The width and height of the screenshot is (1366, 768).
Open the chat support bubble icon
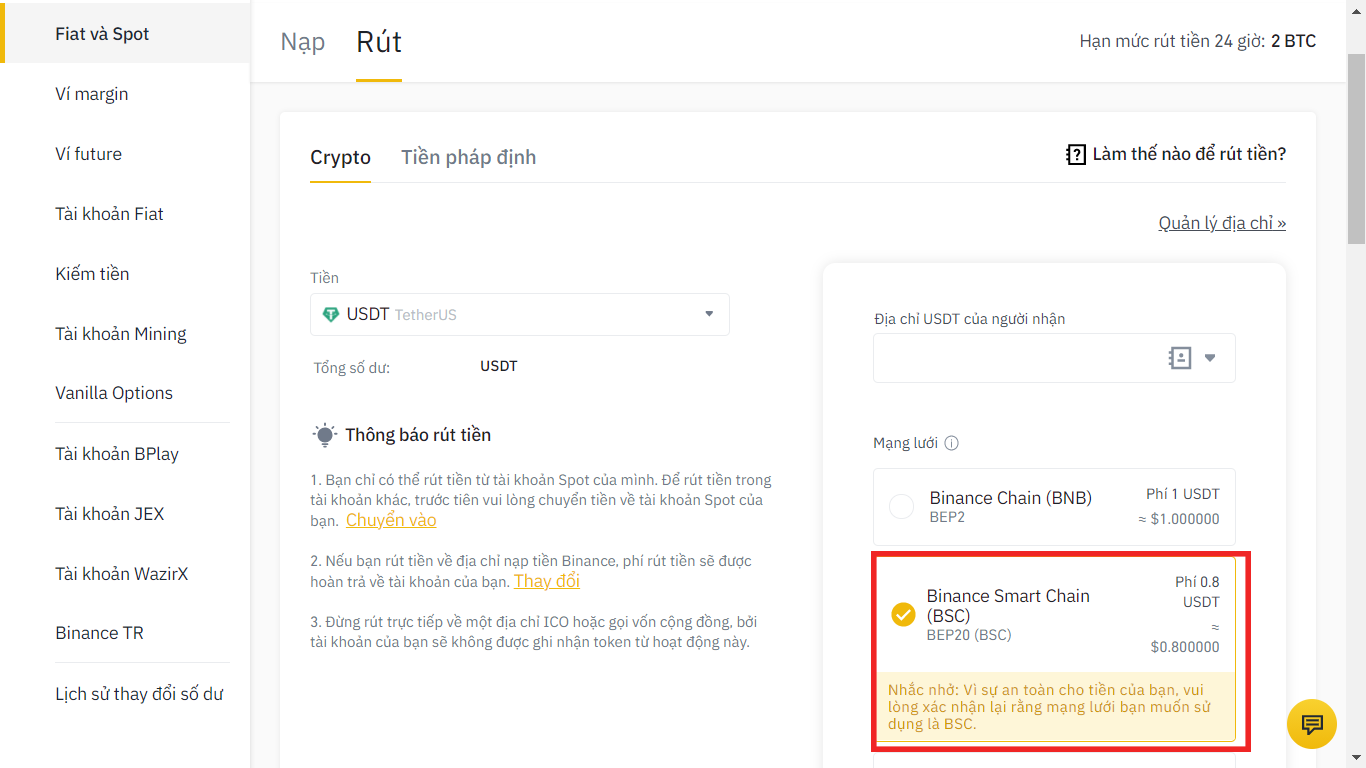(1312, 724)
